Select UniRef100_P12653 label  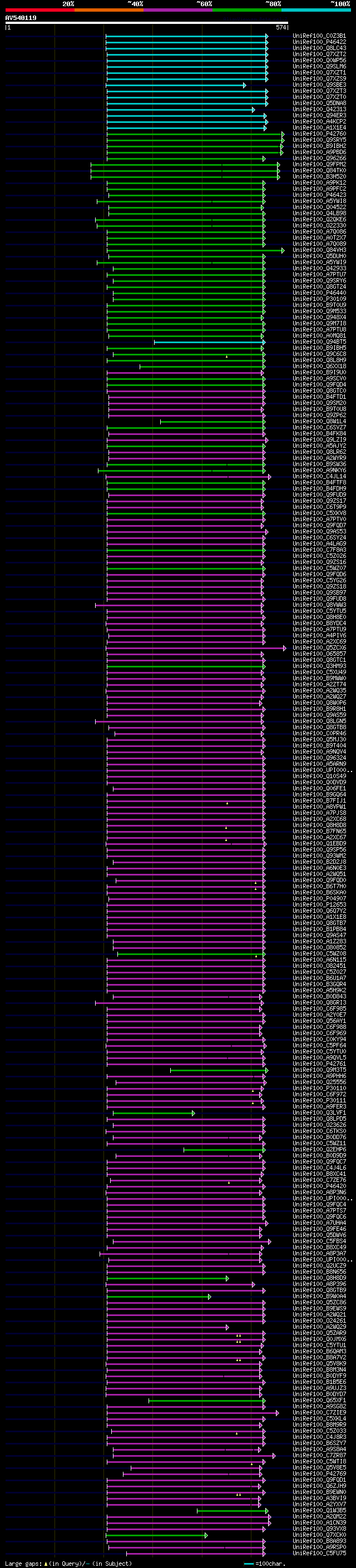319,904
